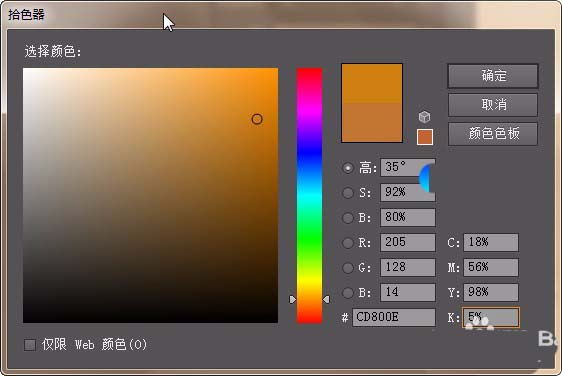This screenshot has height=376, width=562.
Task: Click the brightness field showing 80%
Action: [x=408, y=218]
